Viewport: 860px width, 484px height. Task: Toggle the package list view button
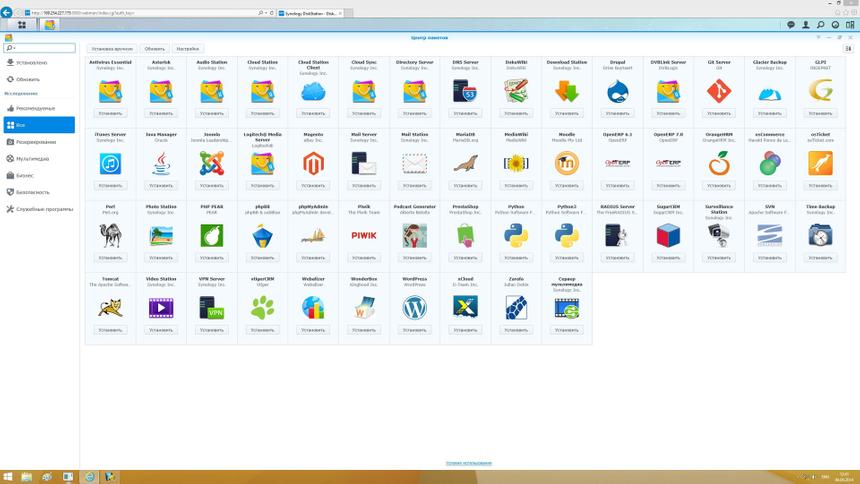point(848,49)
